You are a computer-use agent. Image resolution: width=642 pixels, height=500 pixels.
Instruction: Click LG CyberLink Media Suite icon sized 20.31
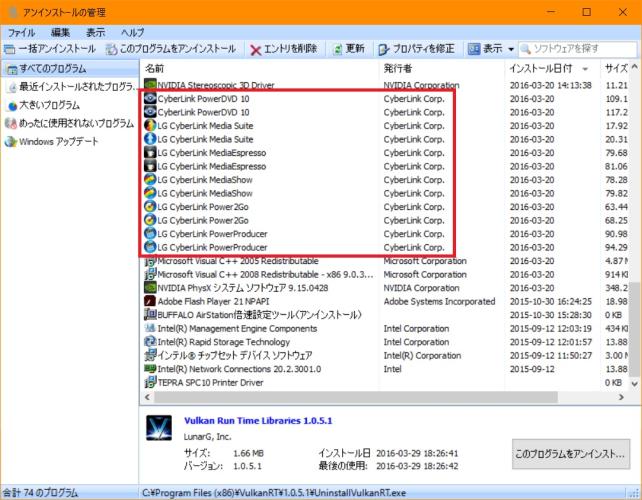click(x=150, y=139)
